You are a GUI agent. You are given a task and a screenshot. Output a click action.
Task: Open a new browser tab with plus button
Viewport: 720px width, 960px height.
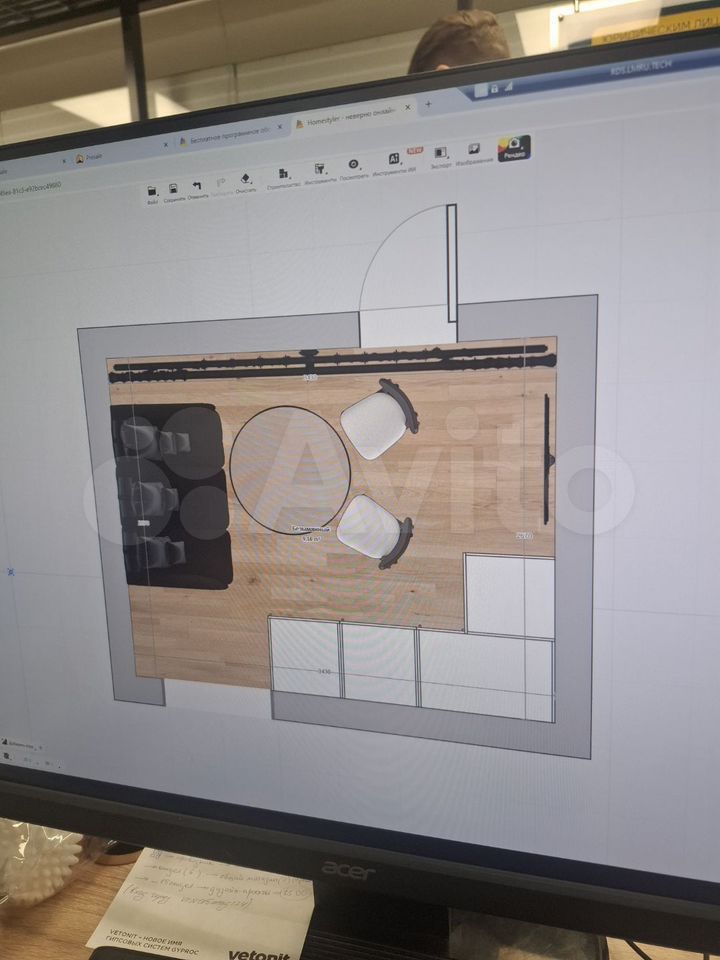point(429,104)
